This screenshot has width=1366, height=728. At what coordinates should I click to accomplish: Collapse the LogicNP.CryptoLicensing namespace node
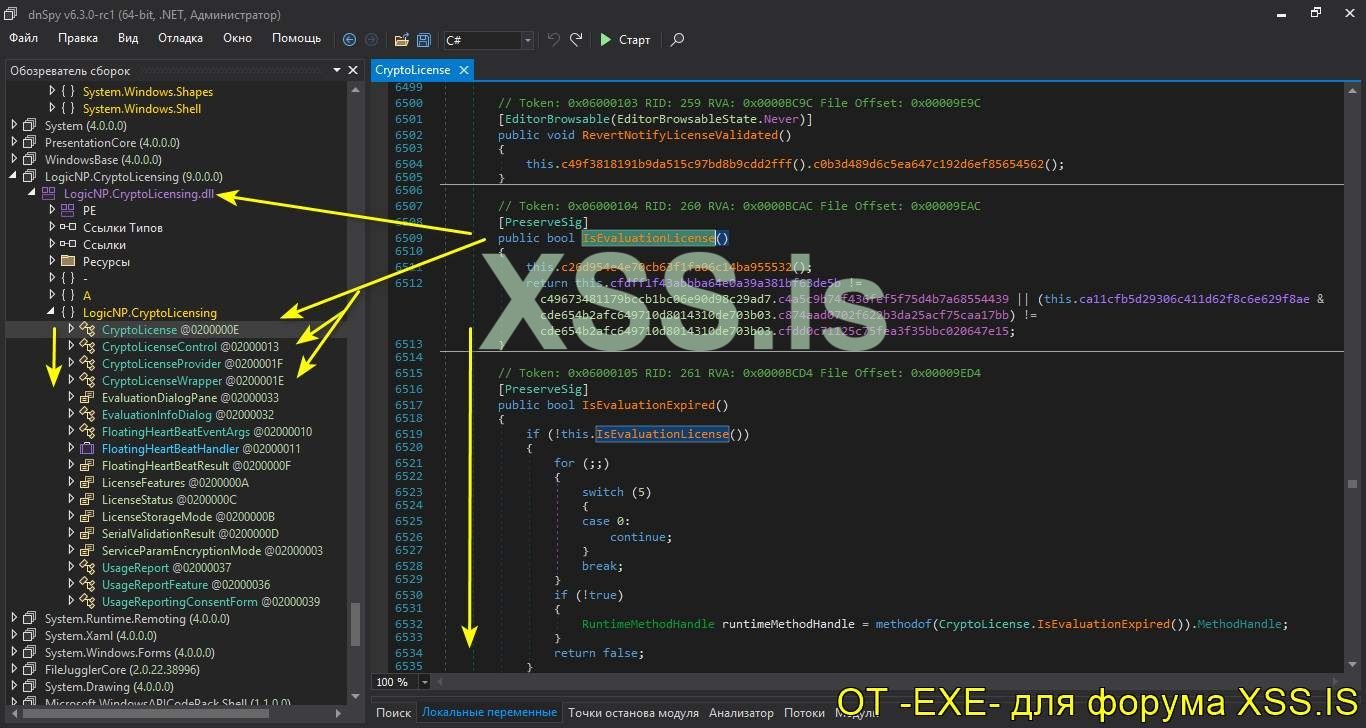click(52, 313)
